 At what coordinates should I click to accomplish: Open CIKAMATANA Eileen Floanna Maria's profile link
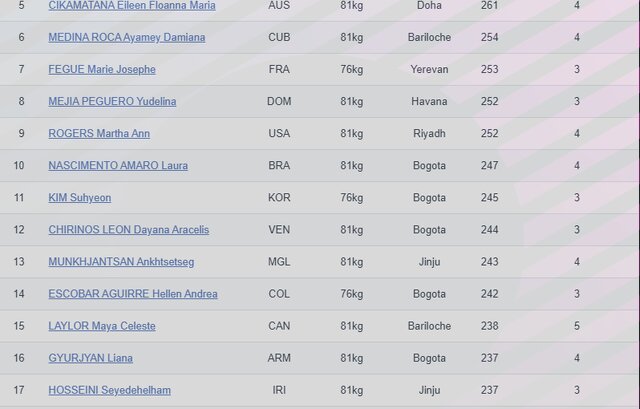pyautogui.click(x=132, y=6)
